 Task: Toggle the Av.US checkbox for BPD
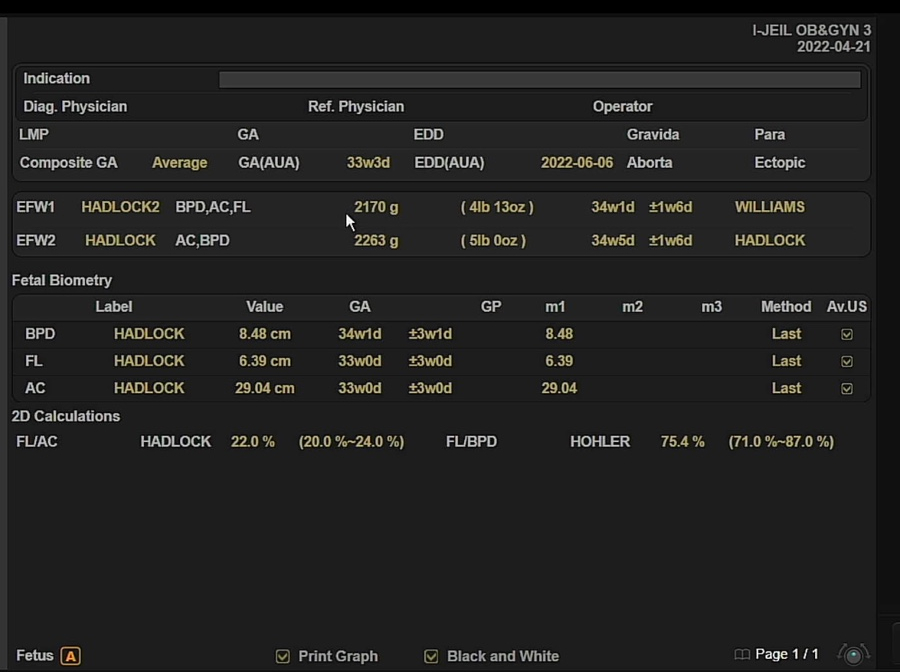point(847,334)
